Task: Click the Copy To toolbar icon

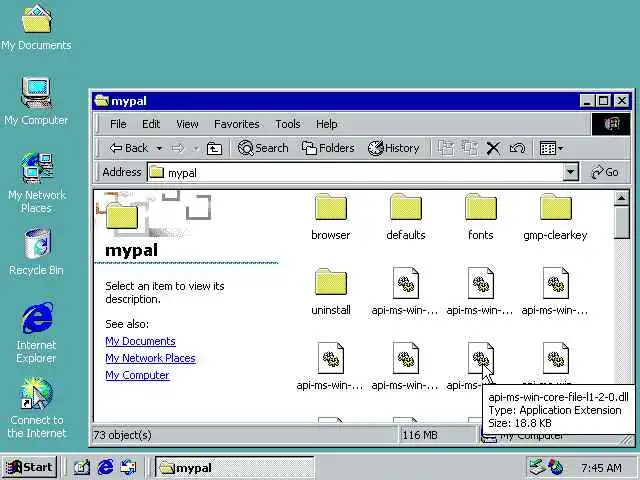Action: 470,148
